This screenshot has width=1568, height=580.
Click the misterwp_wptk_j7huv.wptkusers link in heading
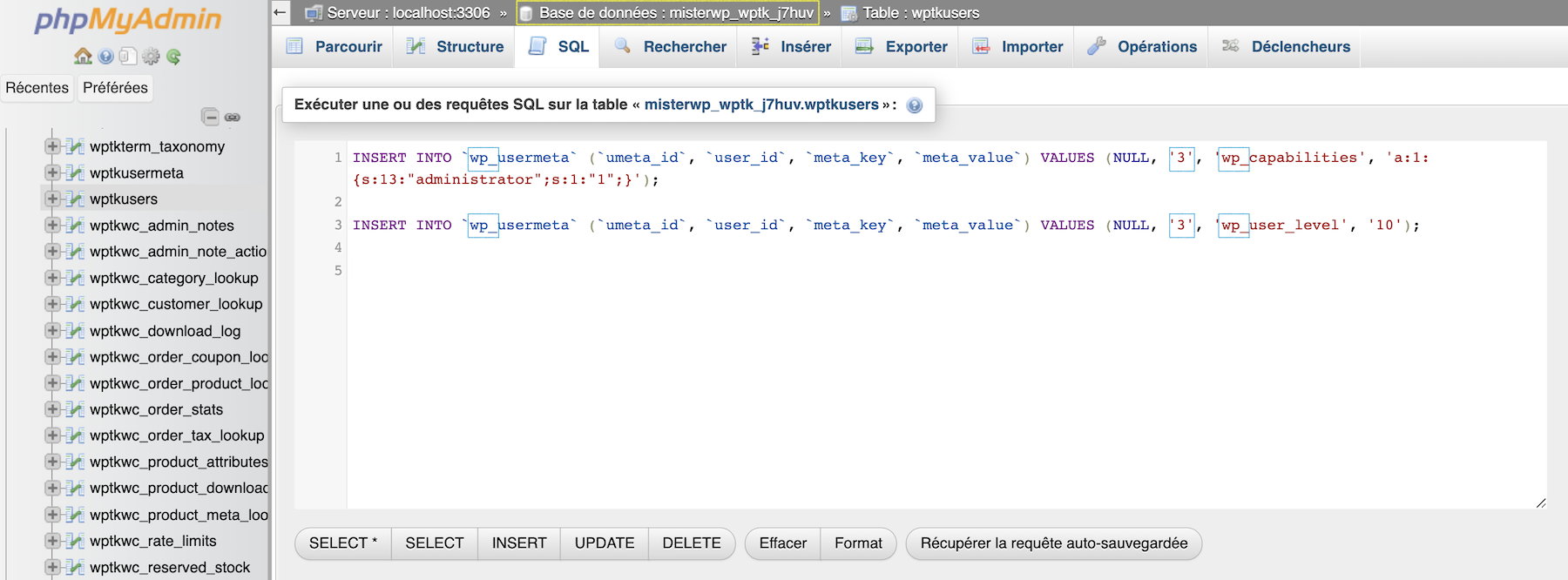coord(761,105)
